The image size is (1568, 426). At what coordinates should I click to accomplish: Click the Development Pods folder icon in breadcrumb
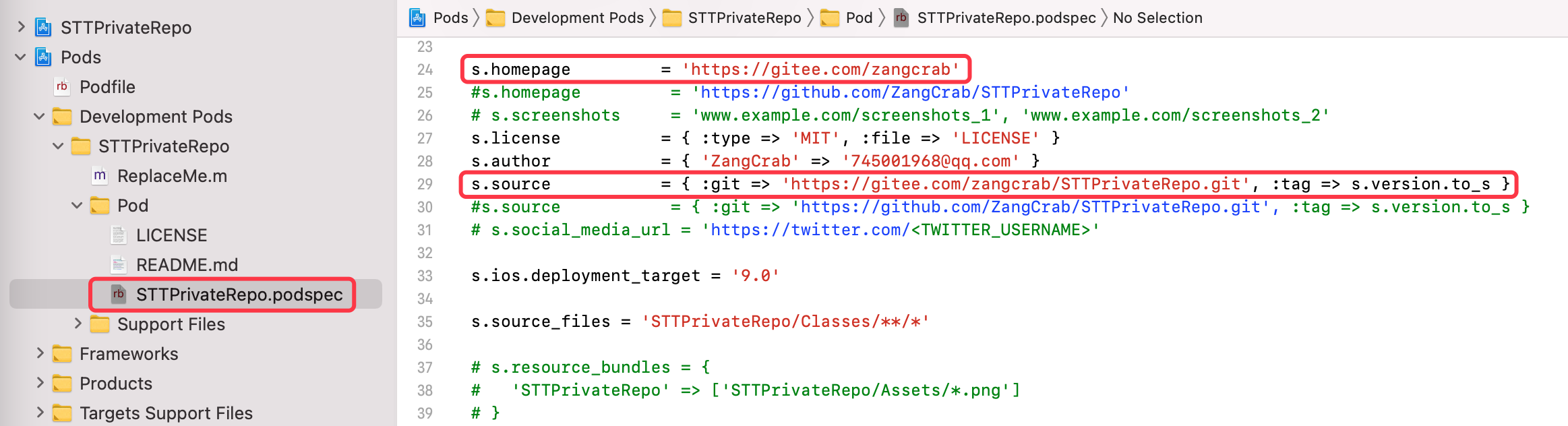tap(495, 18)
